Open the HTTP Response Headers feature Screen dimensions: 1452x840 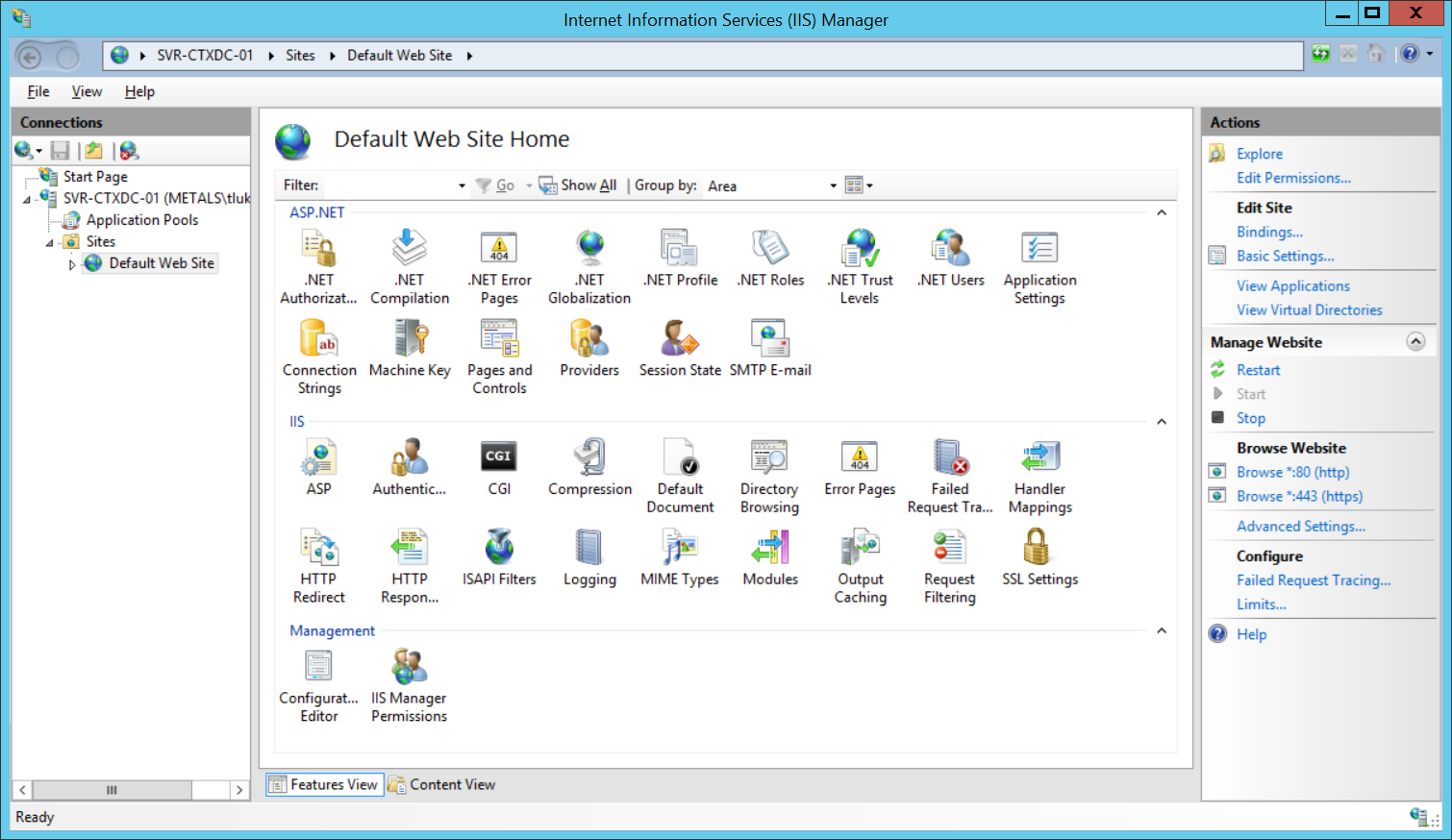410,567
